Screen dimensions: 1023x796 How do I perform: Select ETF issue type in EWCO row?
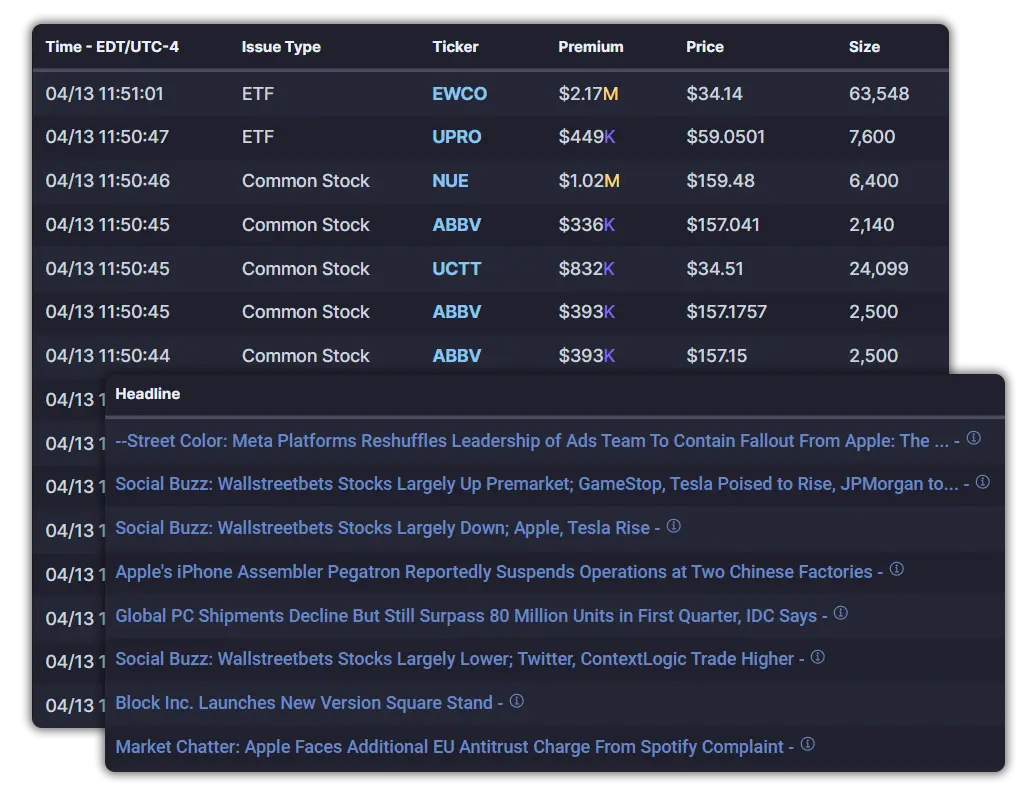coord(258,94)
